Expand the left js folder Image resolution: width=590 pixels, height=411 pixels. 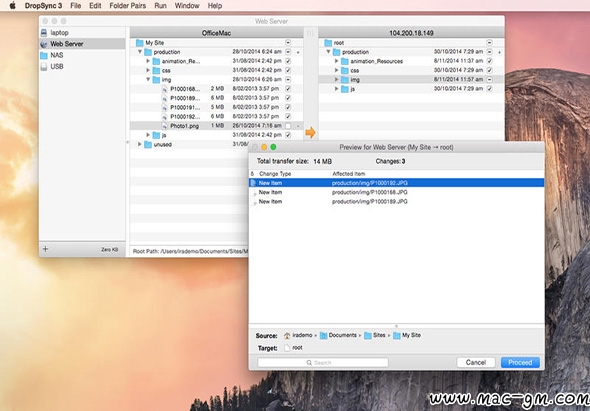click(148, 135)
